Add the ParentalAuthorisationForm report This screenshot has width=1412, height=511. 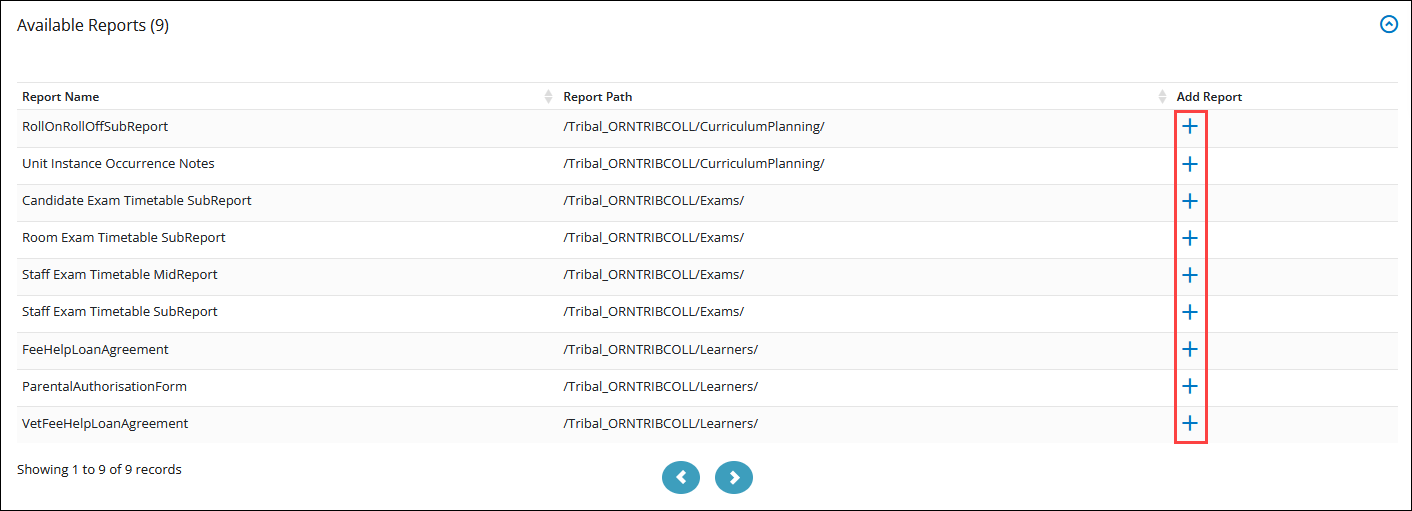point(1190,386)
